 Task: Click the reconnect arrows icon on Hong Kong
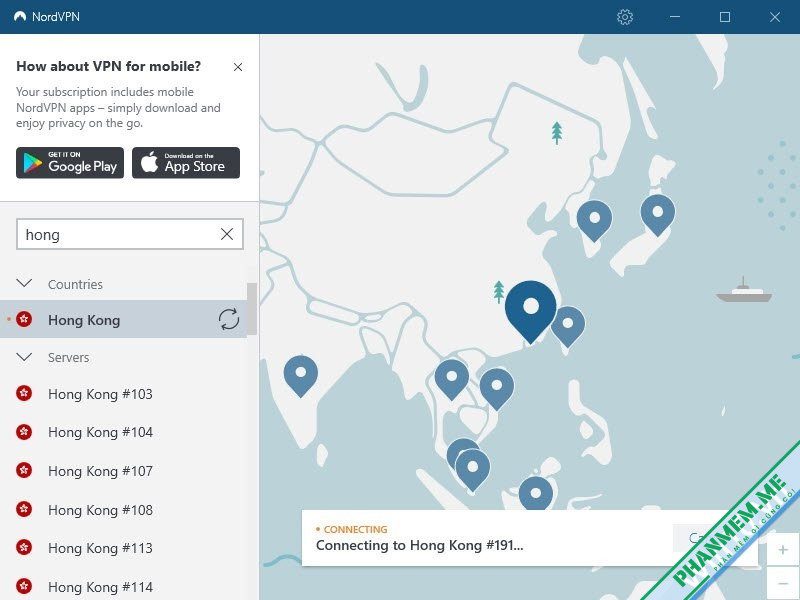click(229, 319)
